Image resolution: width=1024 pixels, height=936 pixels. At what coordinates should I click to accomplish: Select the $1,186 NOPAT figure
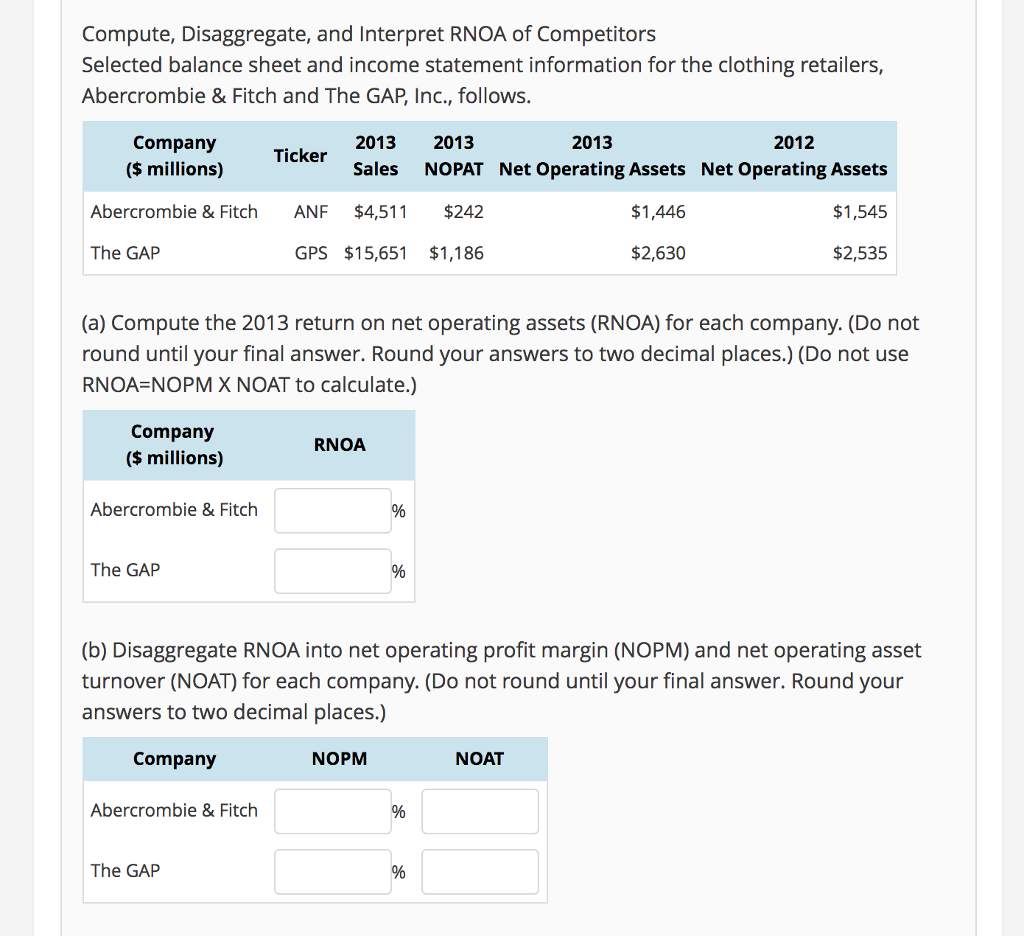tap(456, 253)
